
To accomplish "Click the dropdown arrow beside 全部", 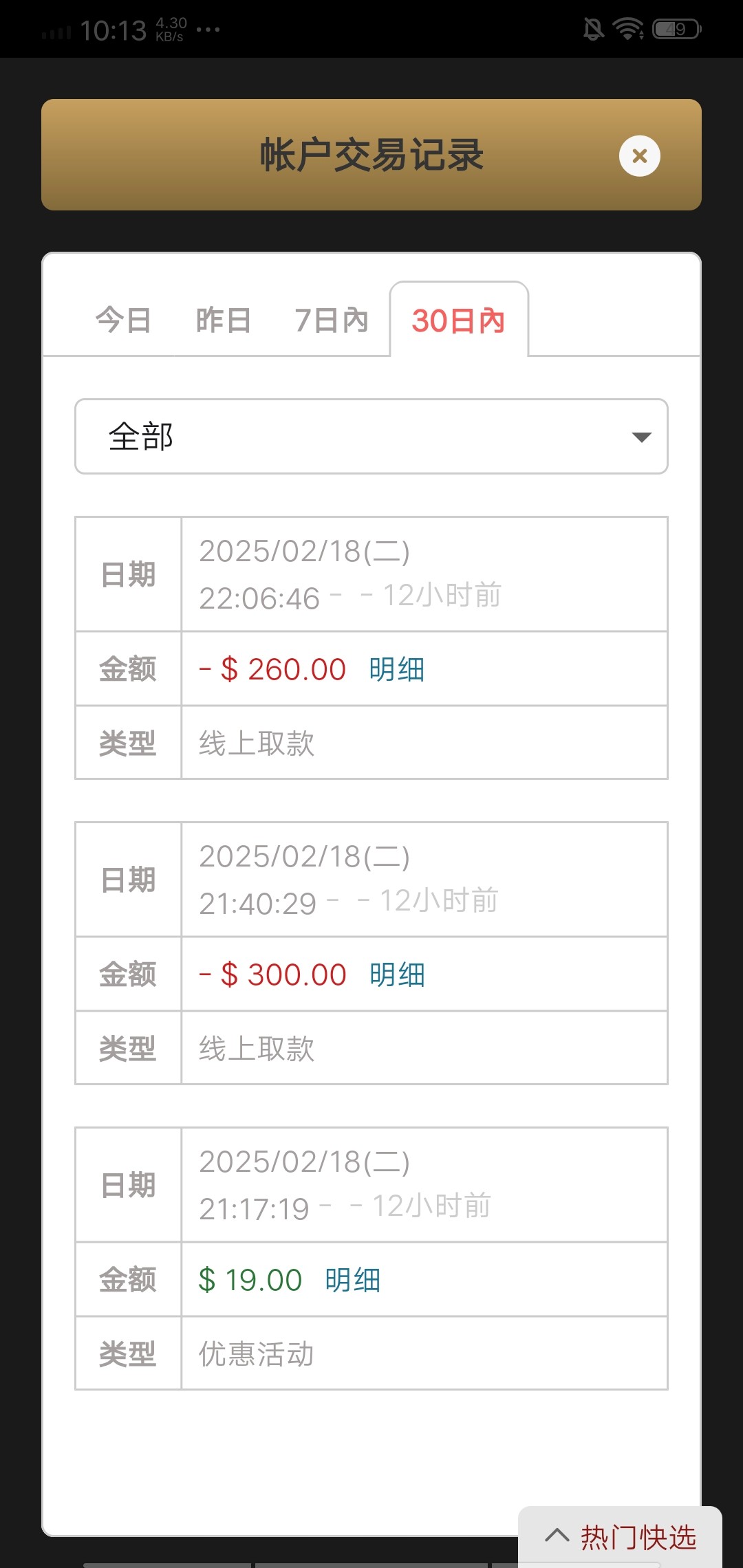I will (x=641, y=437).
